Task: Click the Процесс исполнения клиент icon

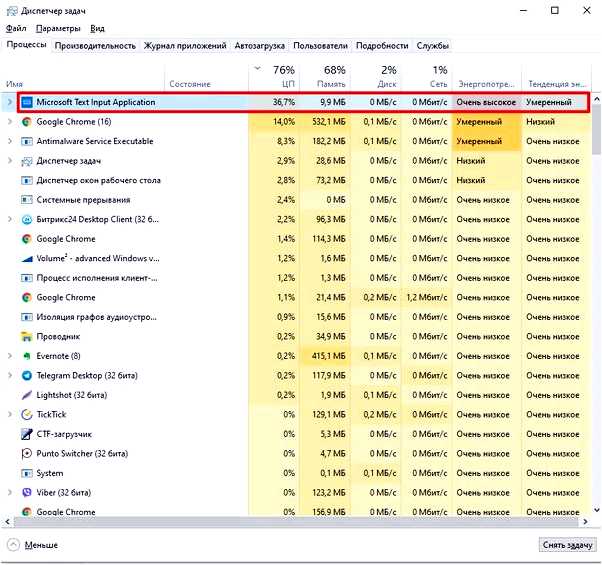Action: (x=26, y=278)
